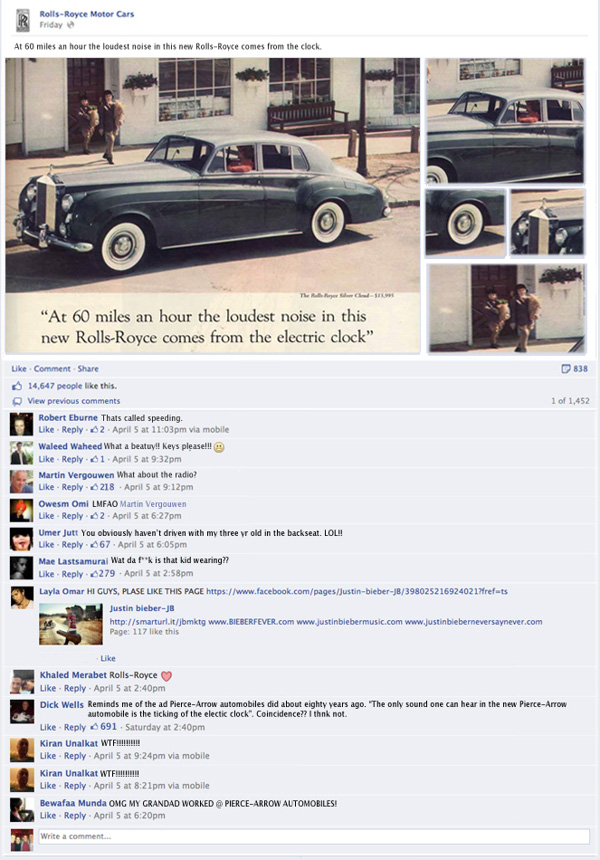Like Bewafaa Munda's comment

pos(48,816)
